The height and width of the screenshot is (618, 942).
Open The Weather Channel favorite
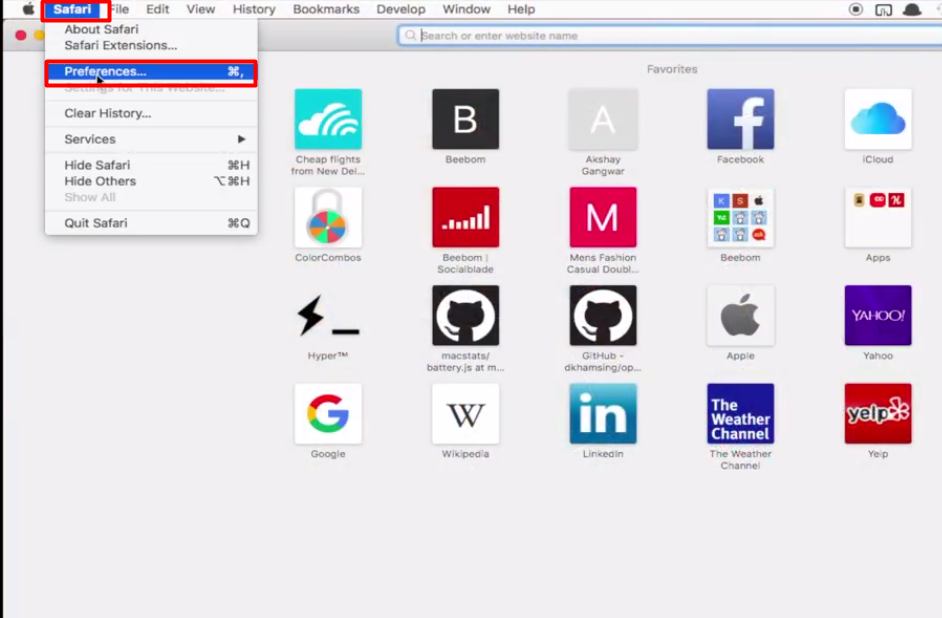tap(740, 414)
